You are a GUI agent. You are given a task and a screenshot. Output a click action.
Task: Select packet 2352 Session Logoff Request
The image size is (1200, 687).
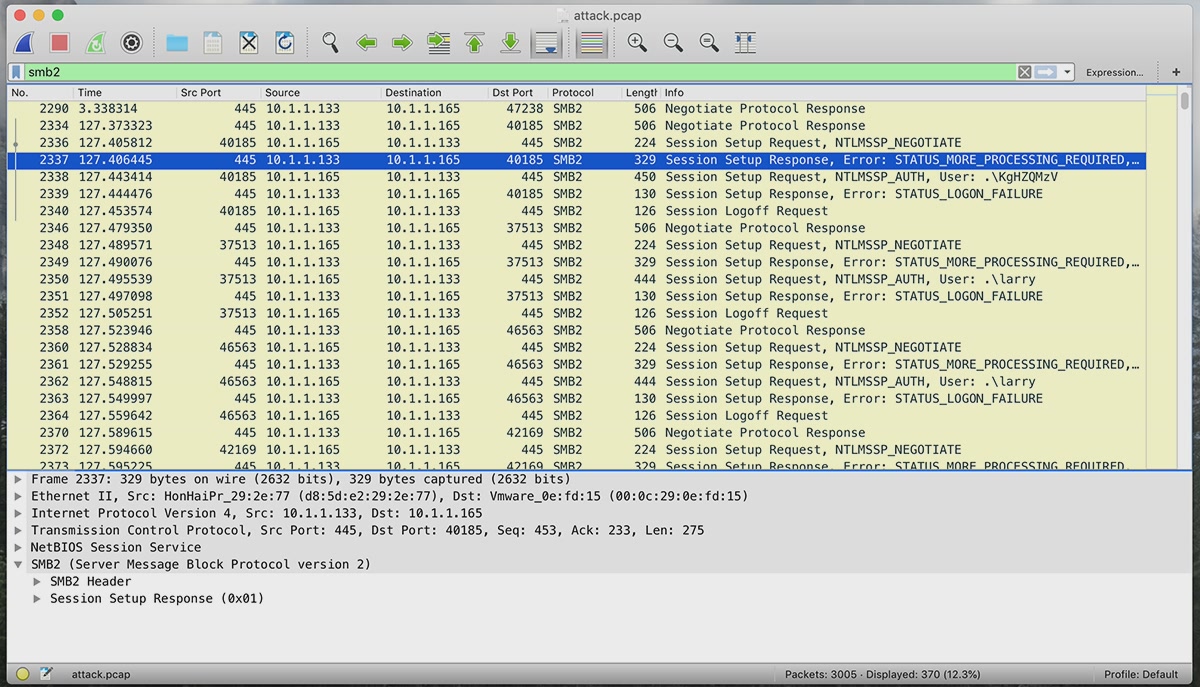click(576, 313)
